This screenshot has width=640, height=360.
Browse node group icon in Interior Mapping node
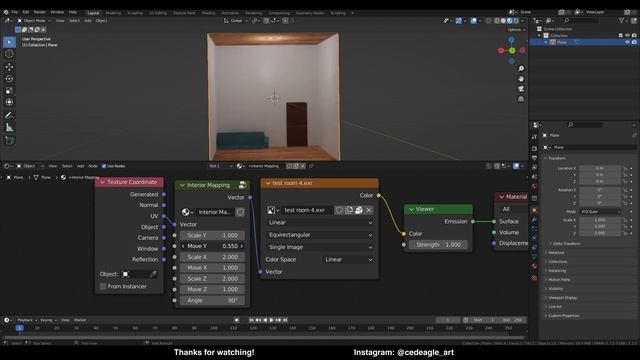click(187, 212)
